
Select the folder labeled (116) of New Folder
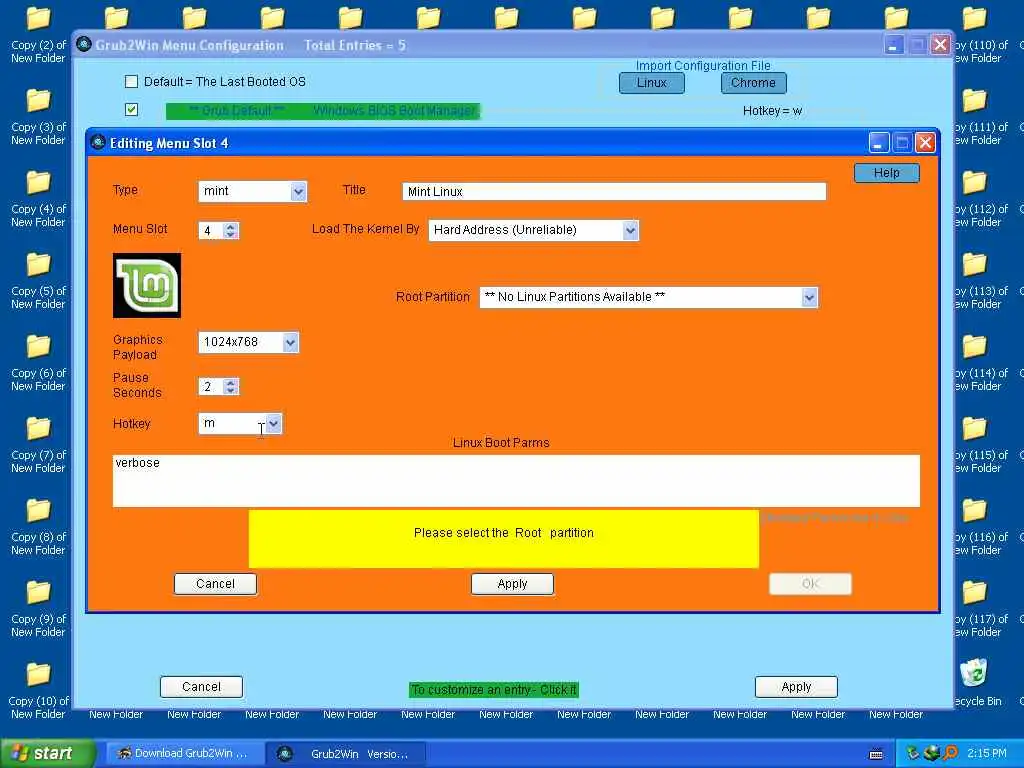(981, 528)
